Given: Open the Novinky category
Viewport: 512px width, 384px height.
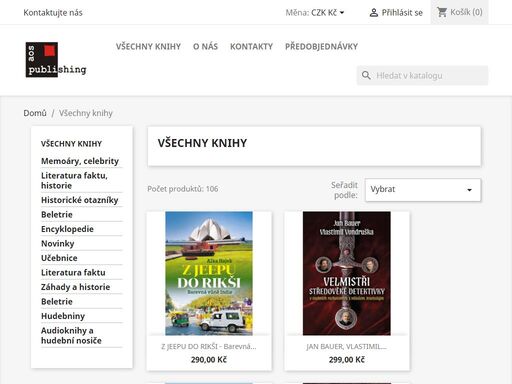Looking at the screenshot, I should (58, 243).
